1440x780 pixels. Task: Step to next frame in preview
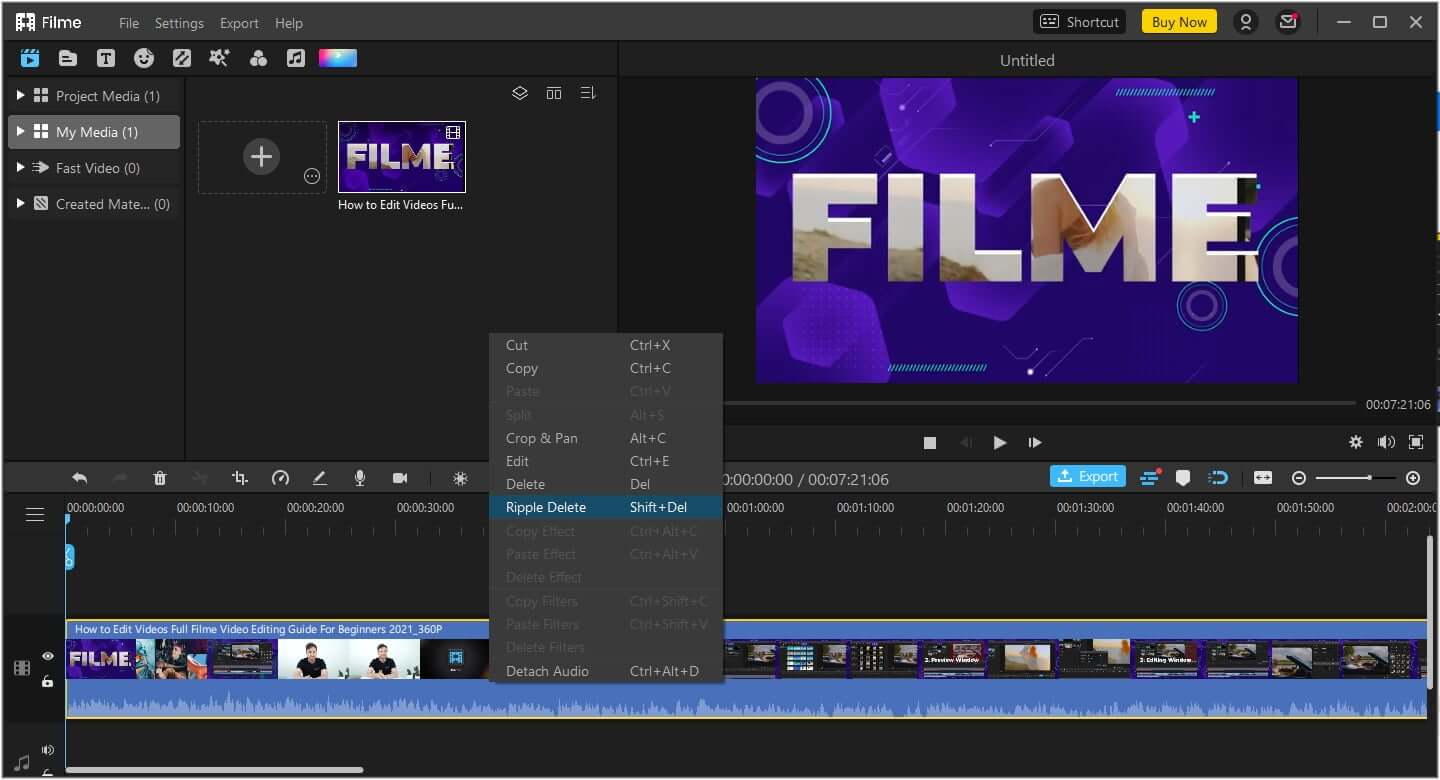(x=1035, y=442)
